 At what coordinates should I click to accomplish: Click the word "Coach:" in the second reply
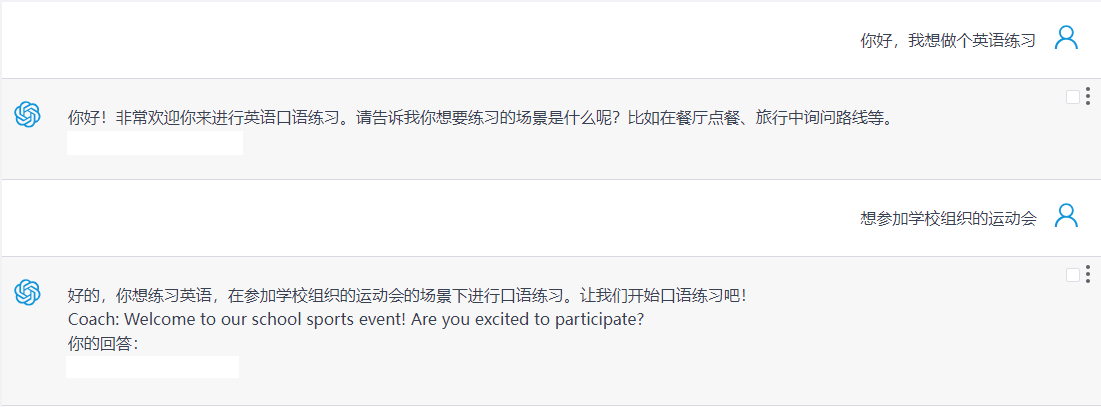pos(94,320)
